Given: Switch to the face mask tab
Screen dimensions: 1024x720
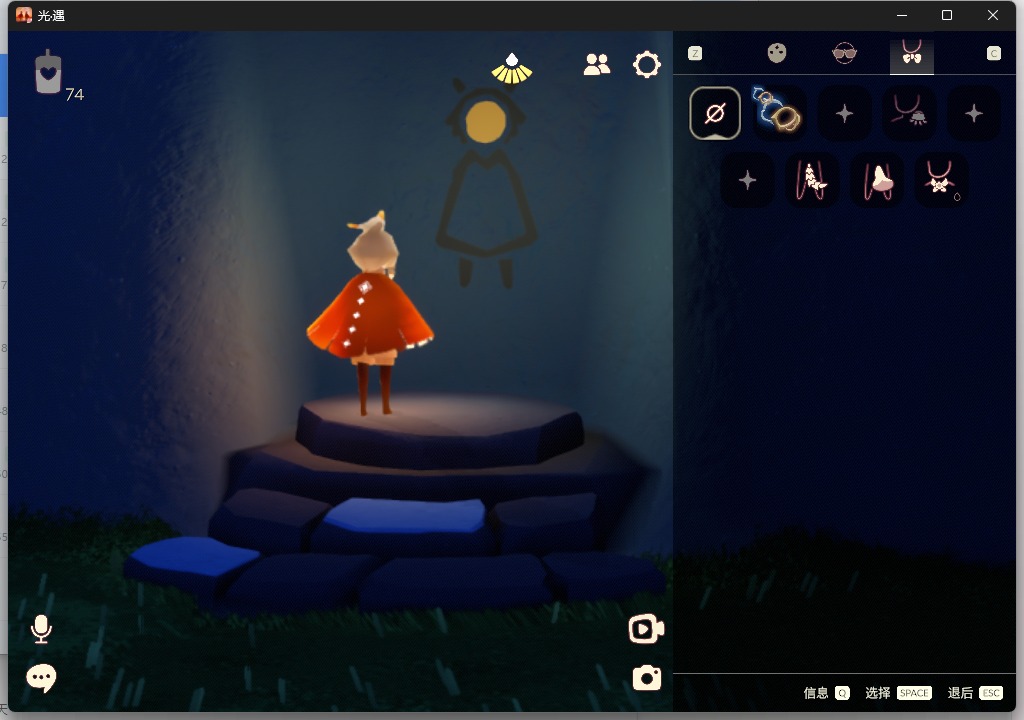Looking at the screenshot, I should [x=776, y=53].
